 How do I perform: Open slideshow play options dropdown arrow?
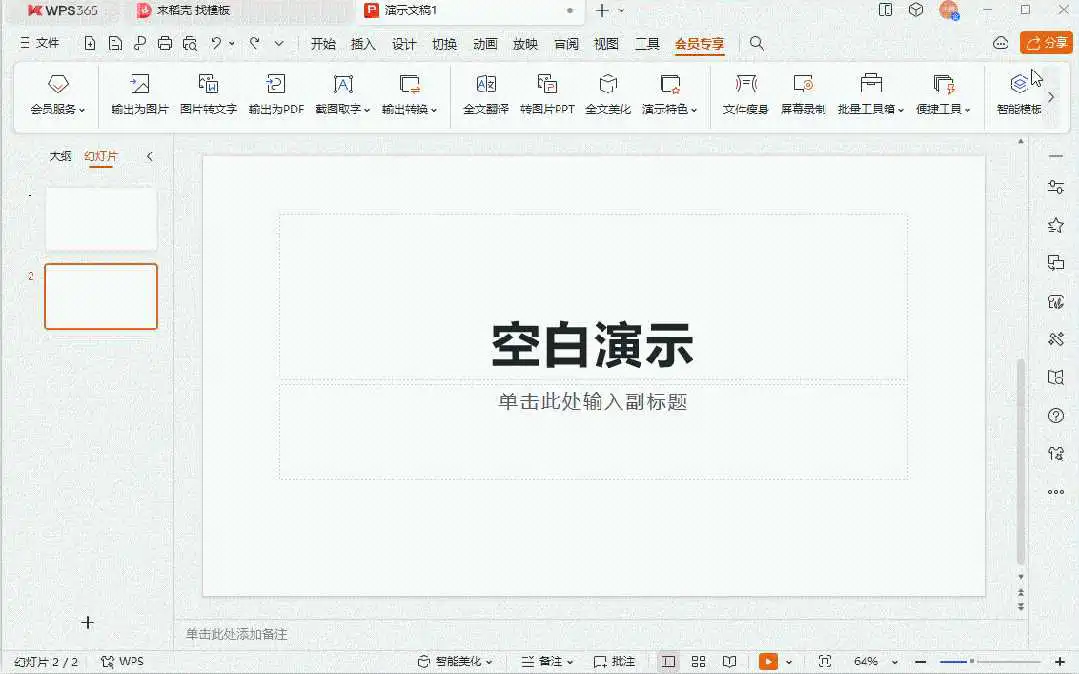(789, 662)
